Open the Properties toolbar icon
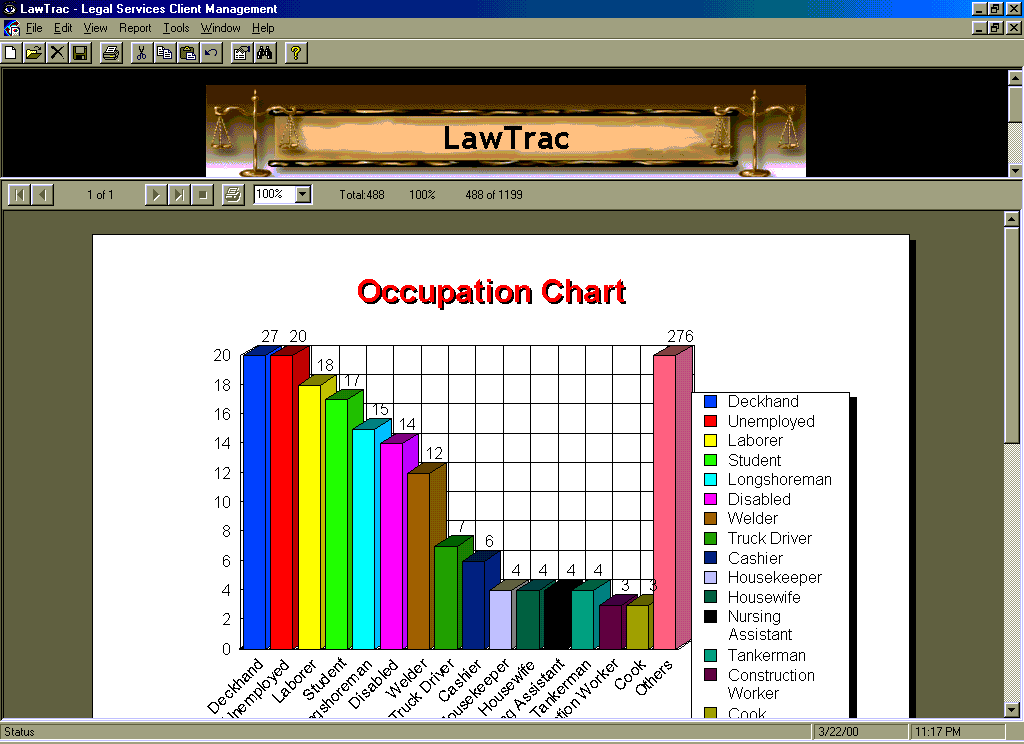Screen dimensions: 1024x744 242,53
